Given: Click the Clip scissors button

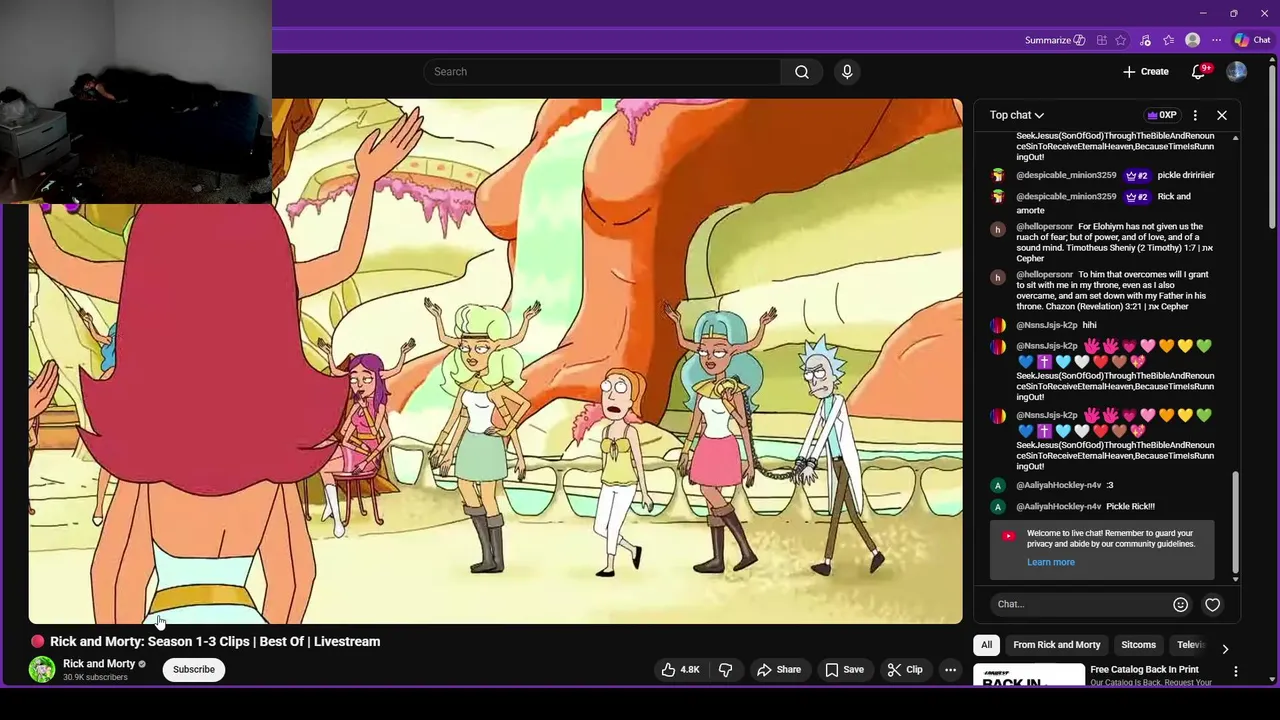Looking at the screenshot, I should click(905, 670).
